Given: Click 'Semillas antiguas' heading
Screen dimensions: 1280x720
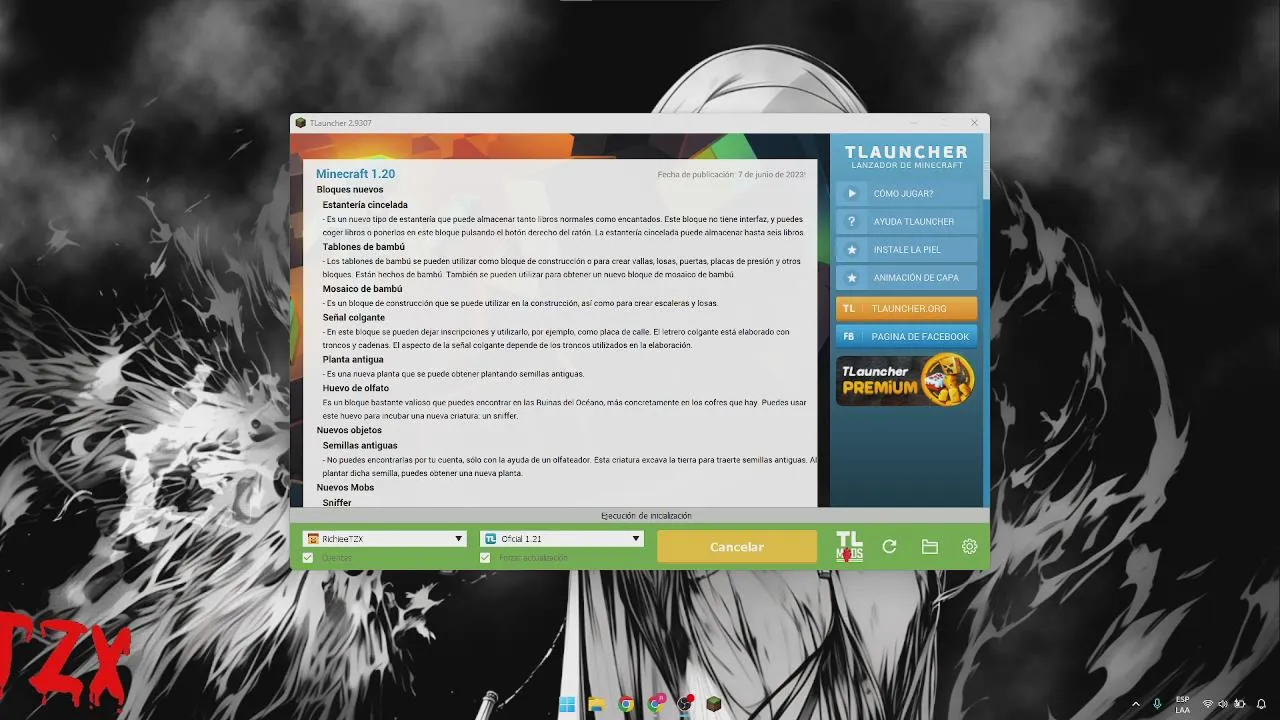Looking at the screenshot, I should (x=360, y=445).
